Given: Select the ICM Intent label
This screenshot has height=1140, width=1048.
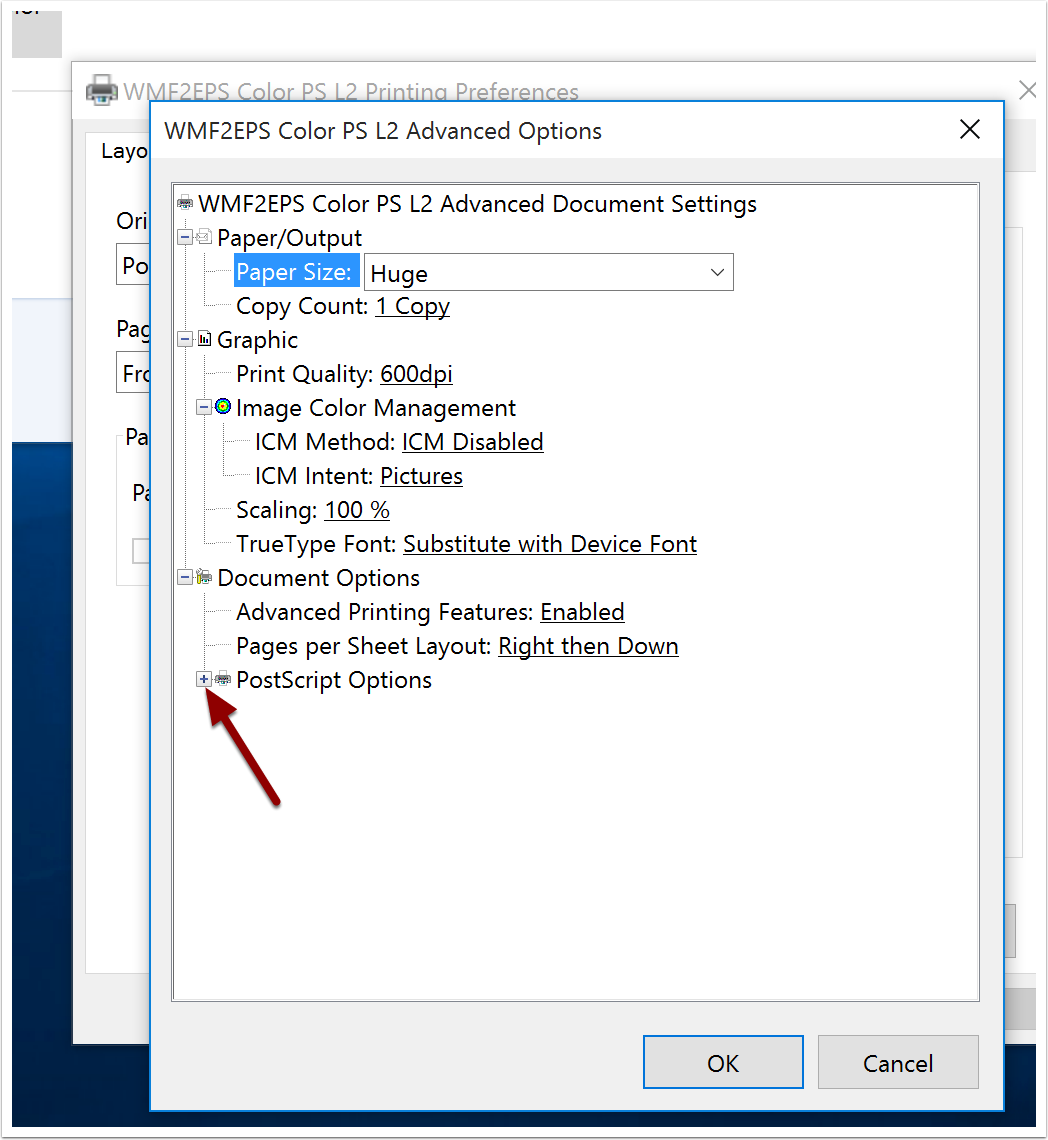Looking at the screenshot, I should [314, 476].
